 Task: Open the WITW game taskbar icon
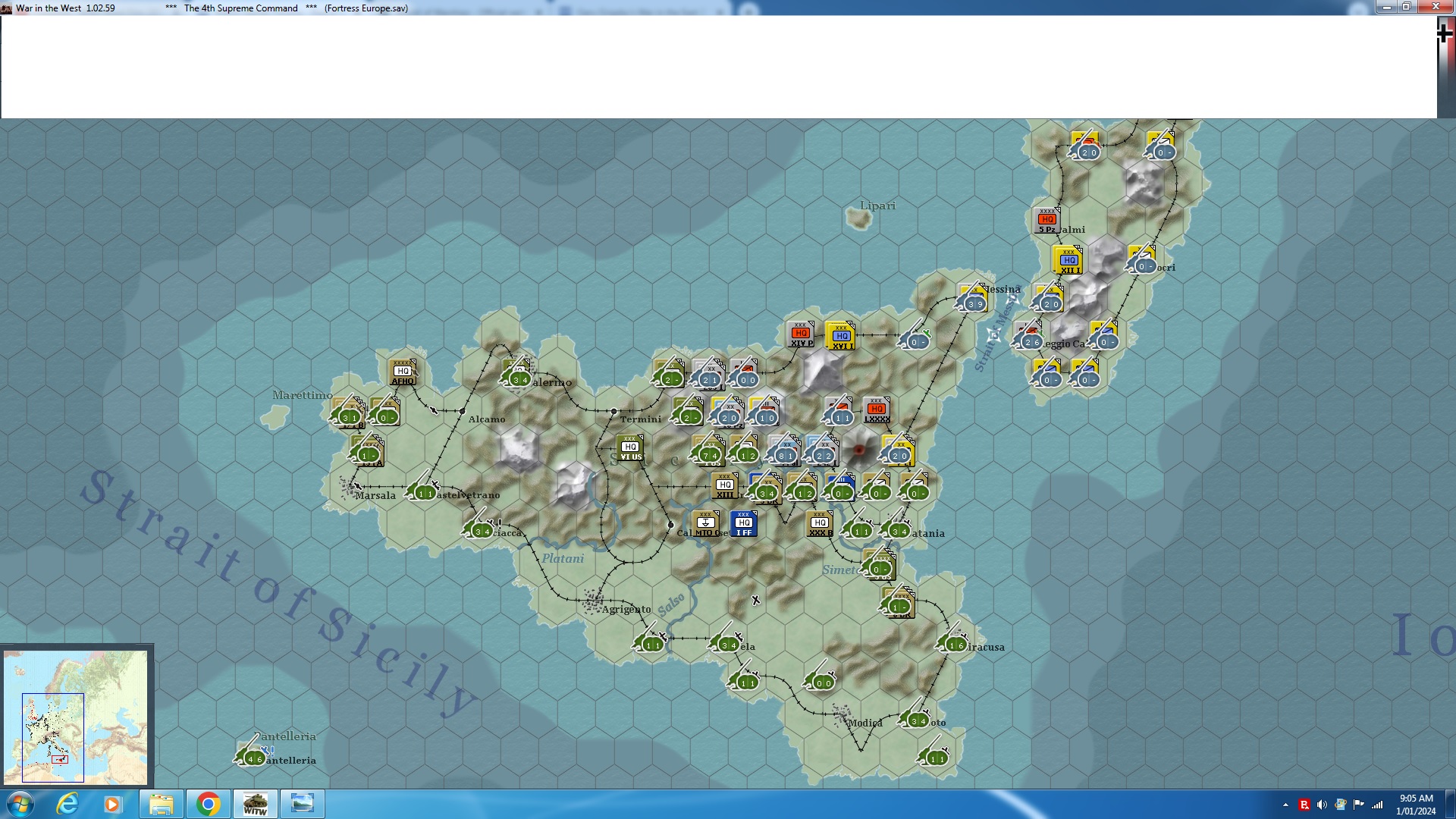[x=255, y=804]
